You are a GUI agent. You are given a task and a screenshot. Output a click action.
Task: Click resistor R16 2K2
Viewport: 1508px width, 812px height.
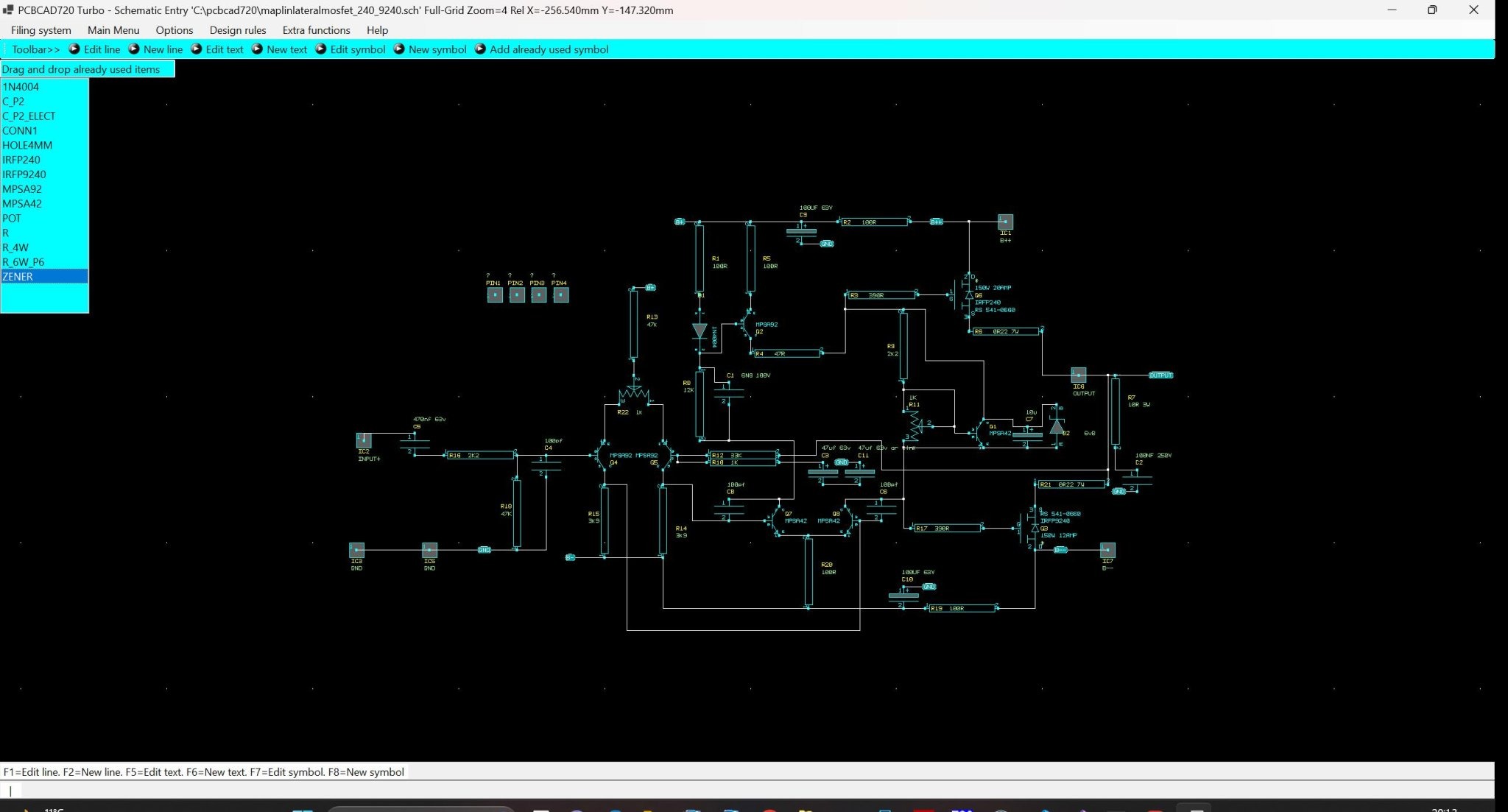pos(480,455)
